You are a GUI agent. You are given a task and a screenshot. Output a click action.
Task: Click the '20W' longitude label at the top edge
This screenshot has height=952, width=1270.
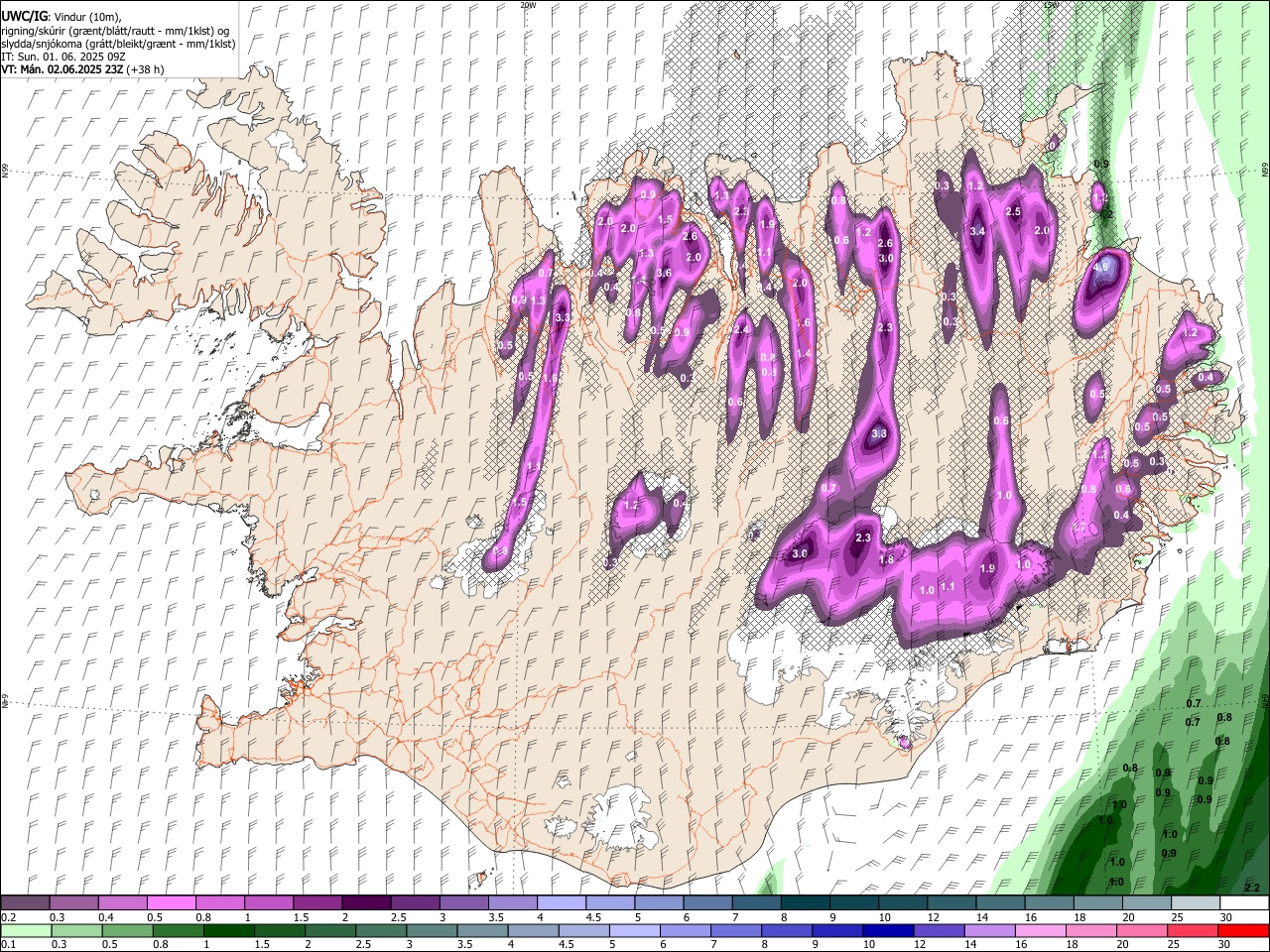click(528, 5)
